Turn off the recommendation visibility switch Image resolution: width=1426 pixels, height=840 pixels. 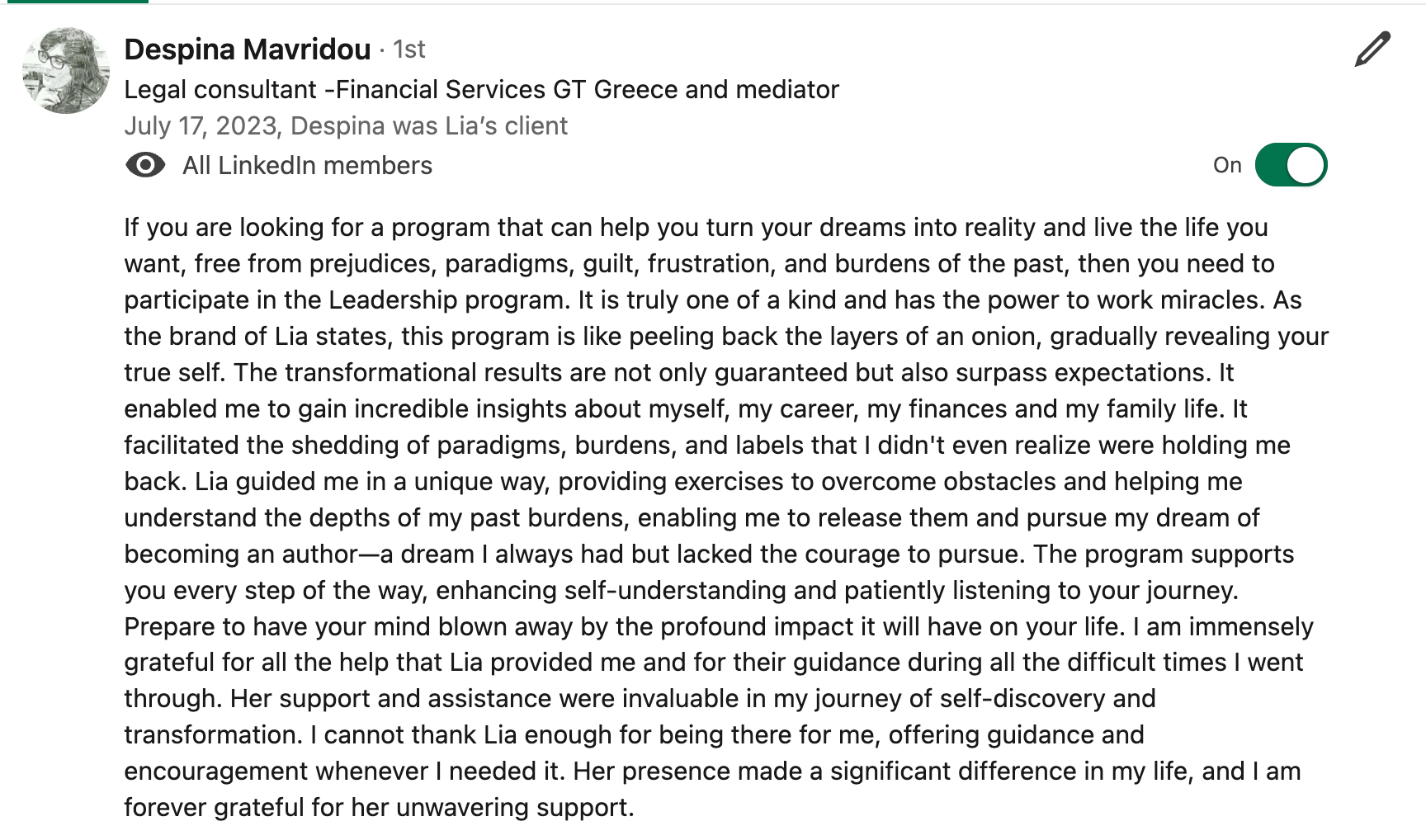(1291, 165)
